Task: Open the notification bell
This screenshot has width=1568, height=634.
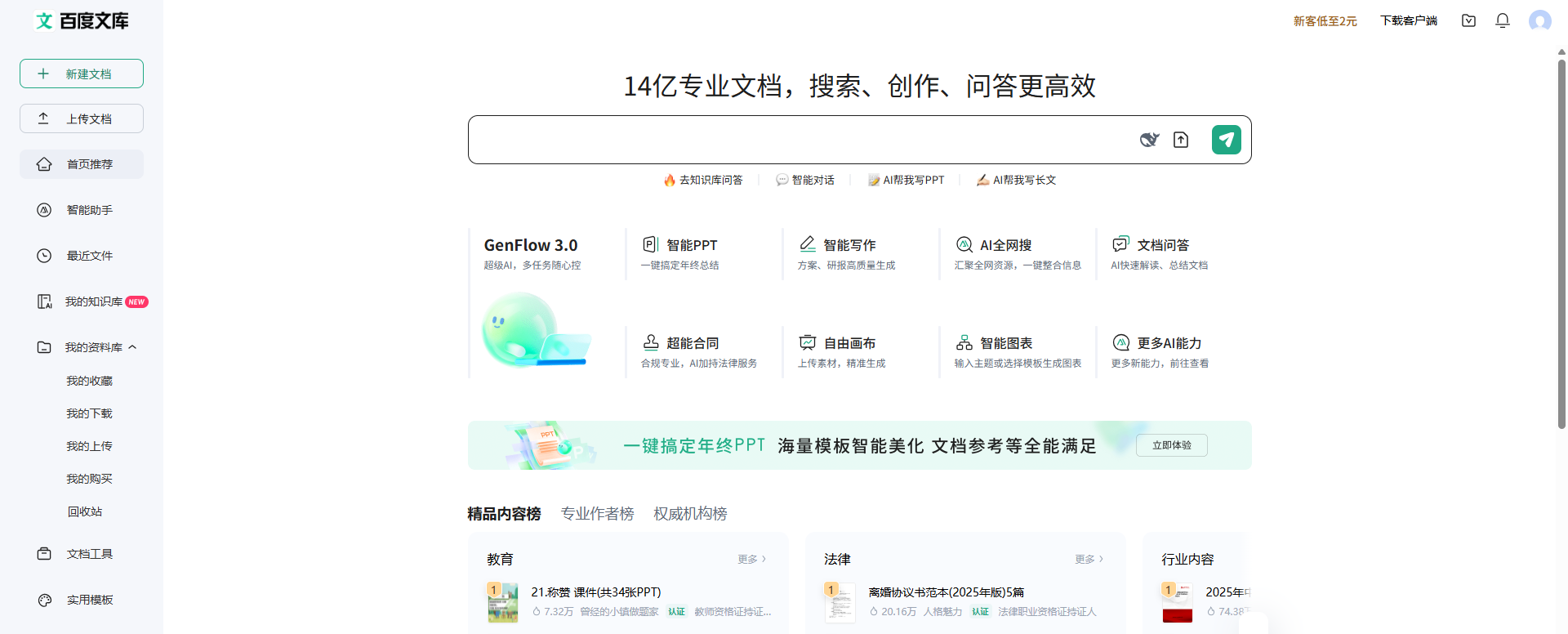Action: pos(1502,20)
